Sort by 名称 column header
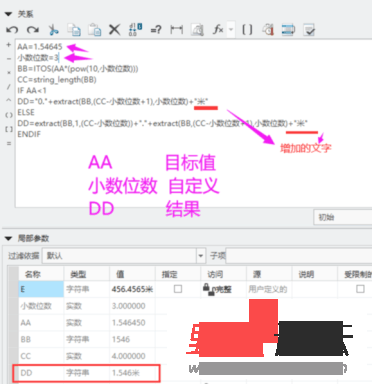This screenshot has width=372, height=384. point(41,274)
